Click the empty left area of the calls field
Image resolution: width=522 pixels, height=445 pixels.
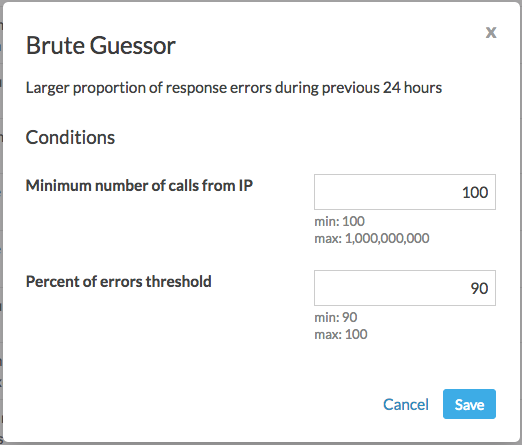[367, 192]
